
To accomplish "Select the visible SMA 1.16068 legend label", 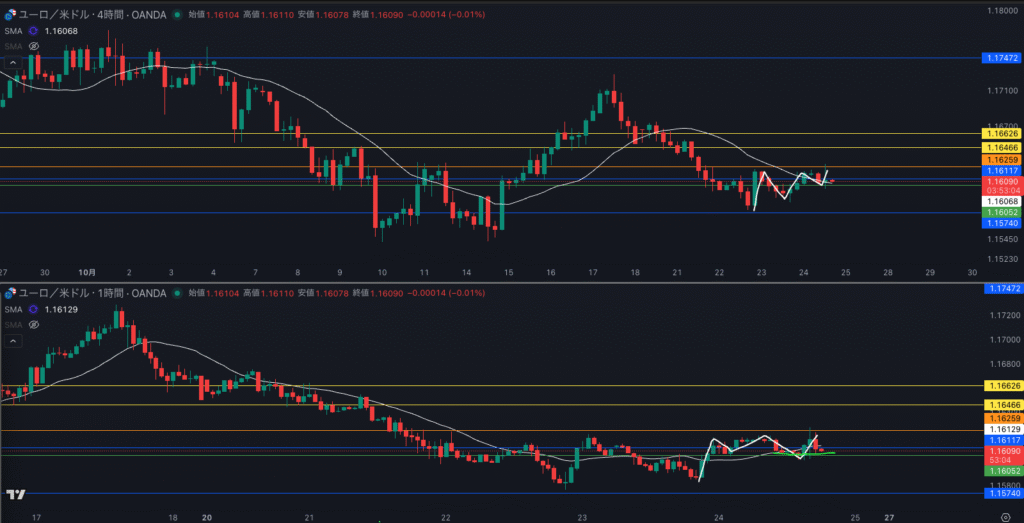I will coord(60,31).
